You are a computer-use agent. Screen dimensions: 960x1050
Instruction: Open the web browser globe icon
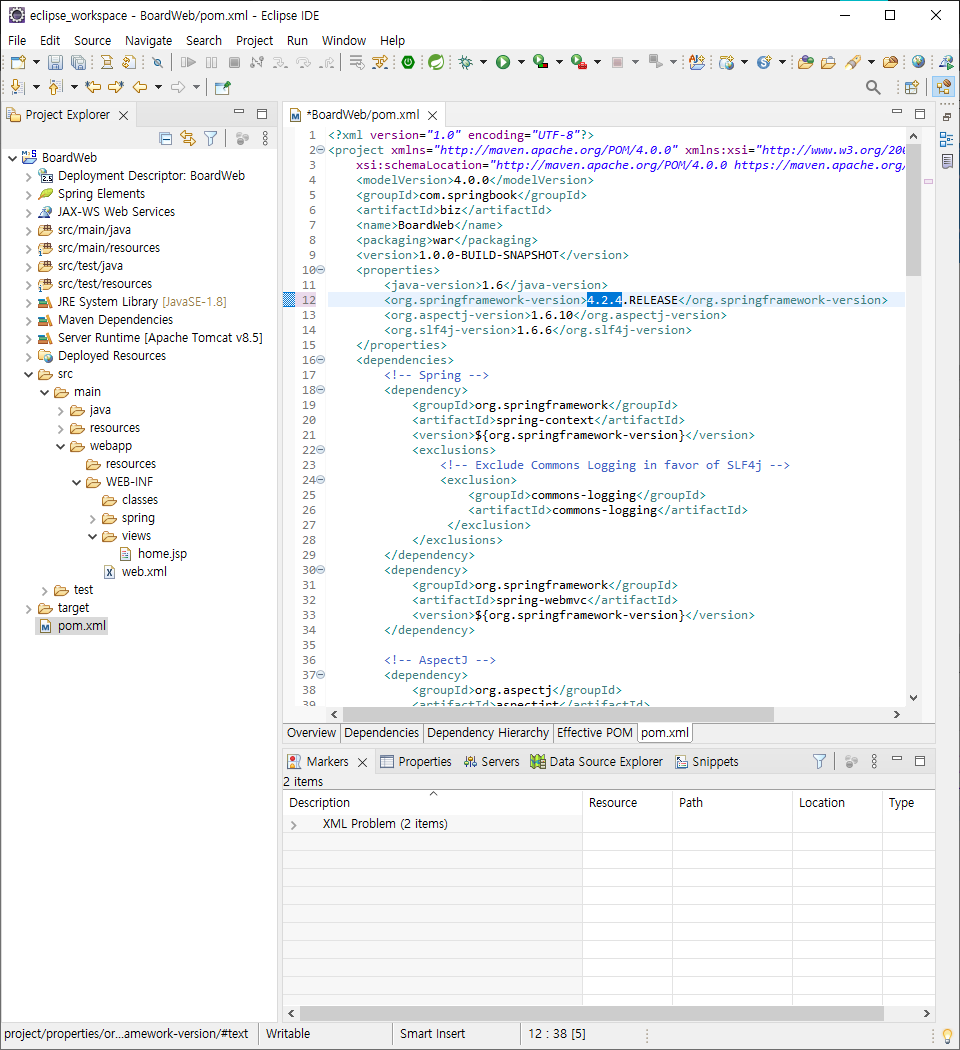[918, 62]
